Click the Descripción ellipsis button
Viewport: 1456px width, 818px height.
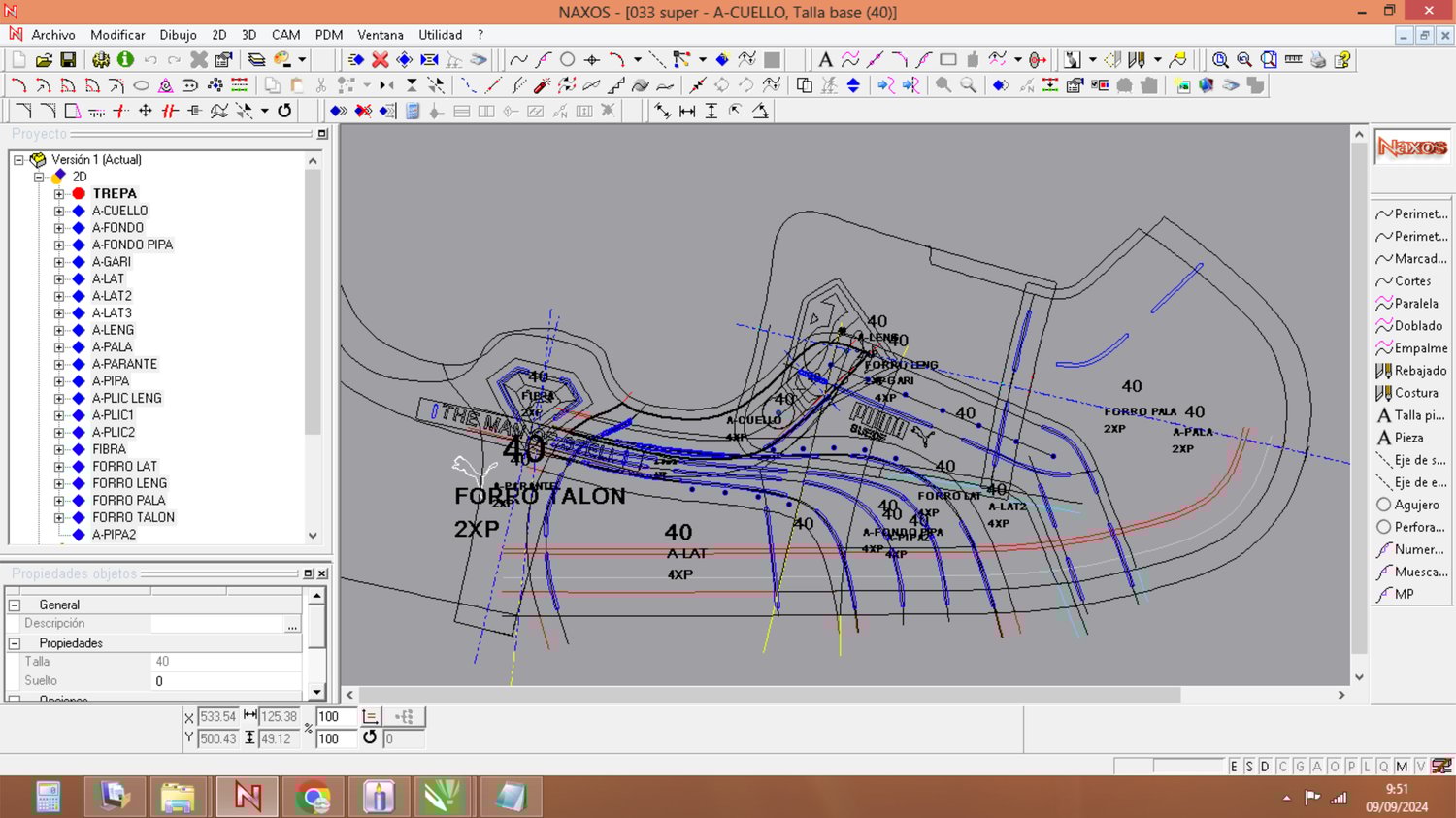click(292, 624)
